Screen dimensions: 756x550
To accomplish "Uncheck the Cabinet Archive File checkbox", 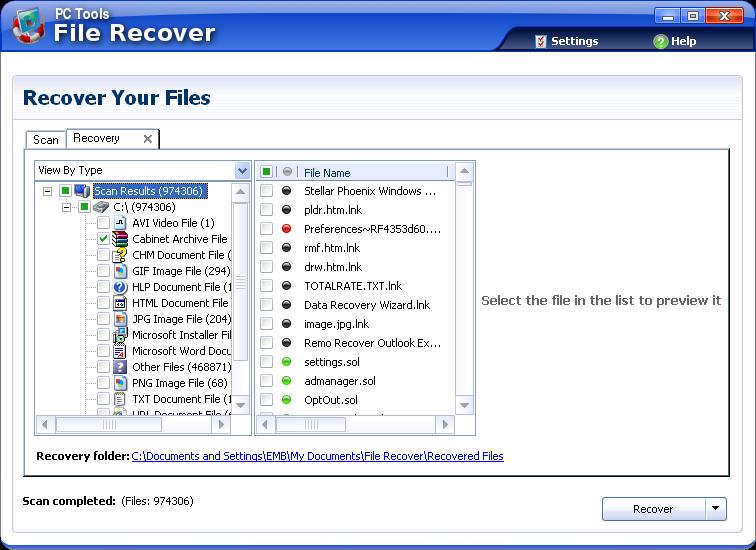I will (103, 239).
